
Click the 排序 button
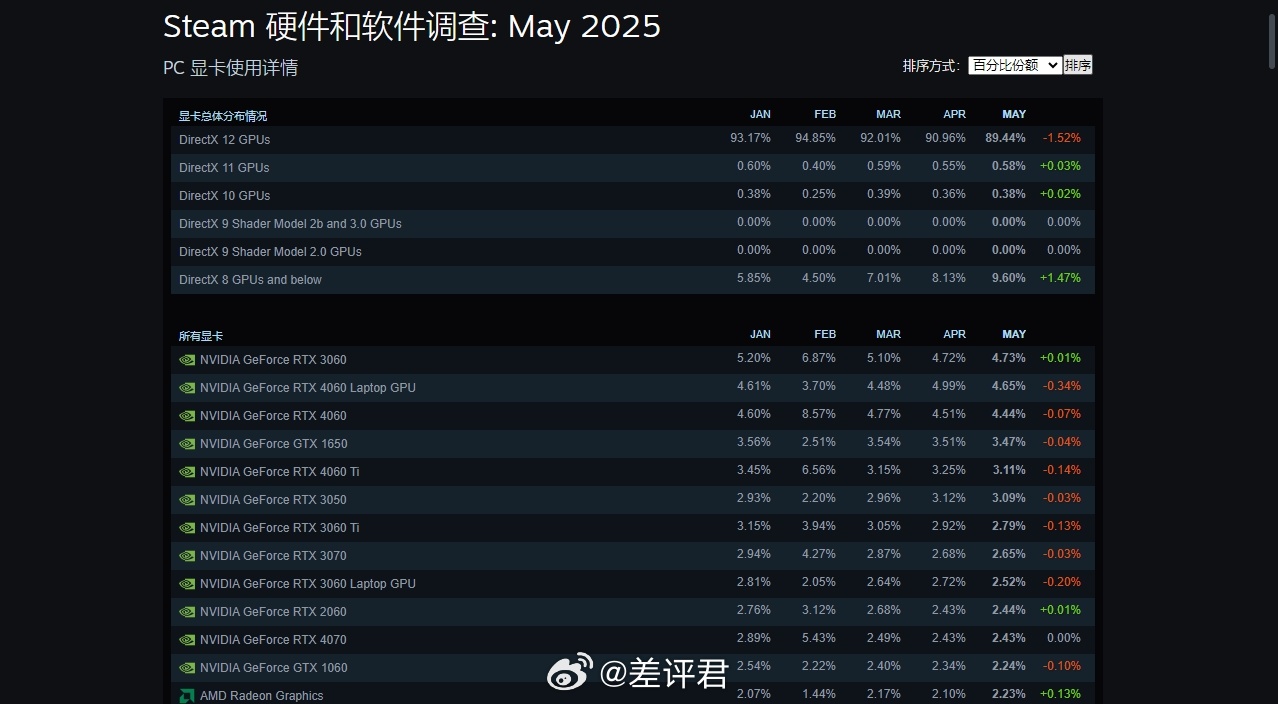(x=1078, y=65)
